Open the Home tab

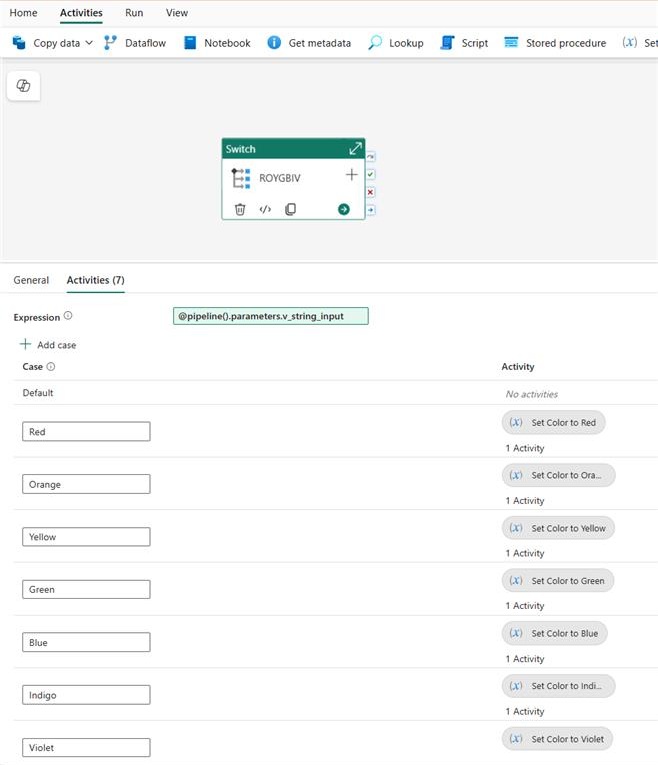(x=23, y=13)
